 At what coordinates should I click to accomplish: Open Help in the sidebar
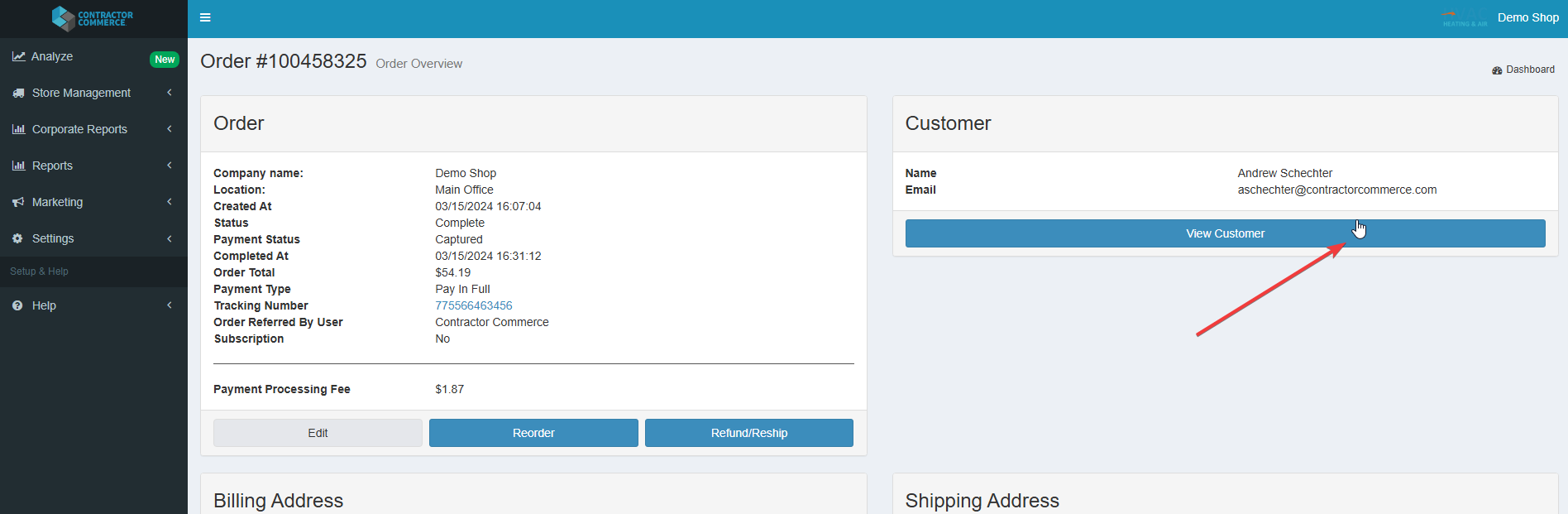tap(93, 305)
